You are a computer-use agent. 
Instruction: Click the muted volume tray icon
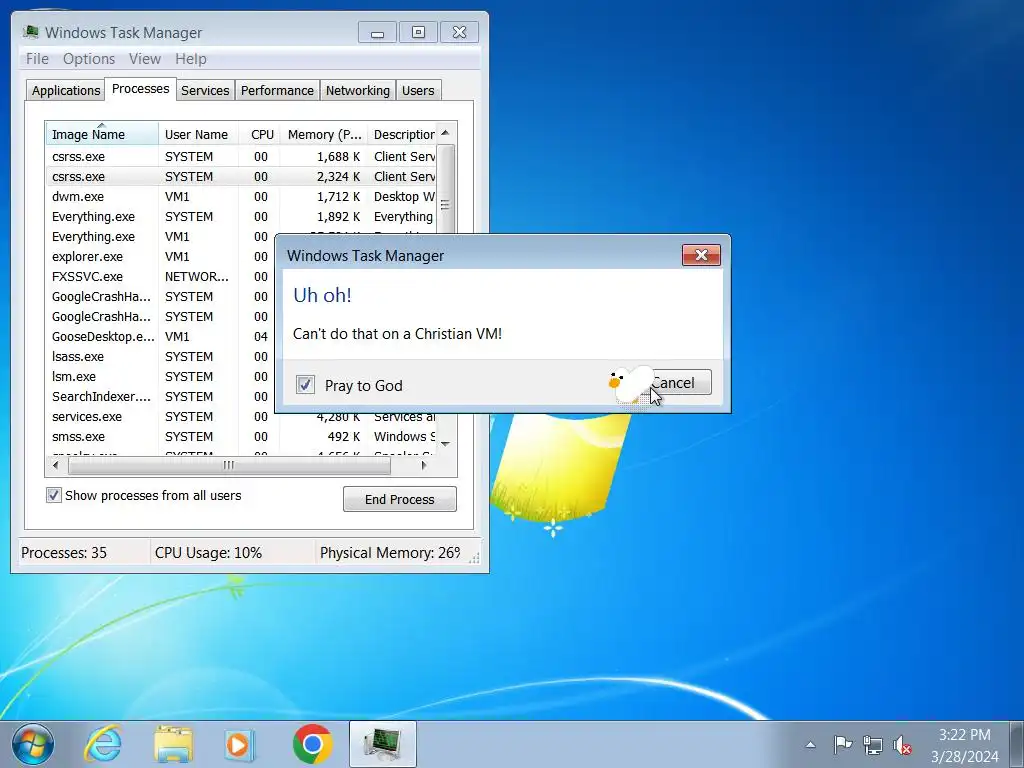903,744
